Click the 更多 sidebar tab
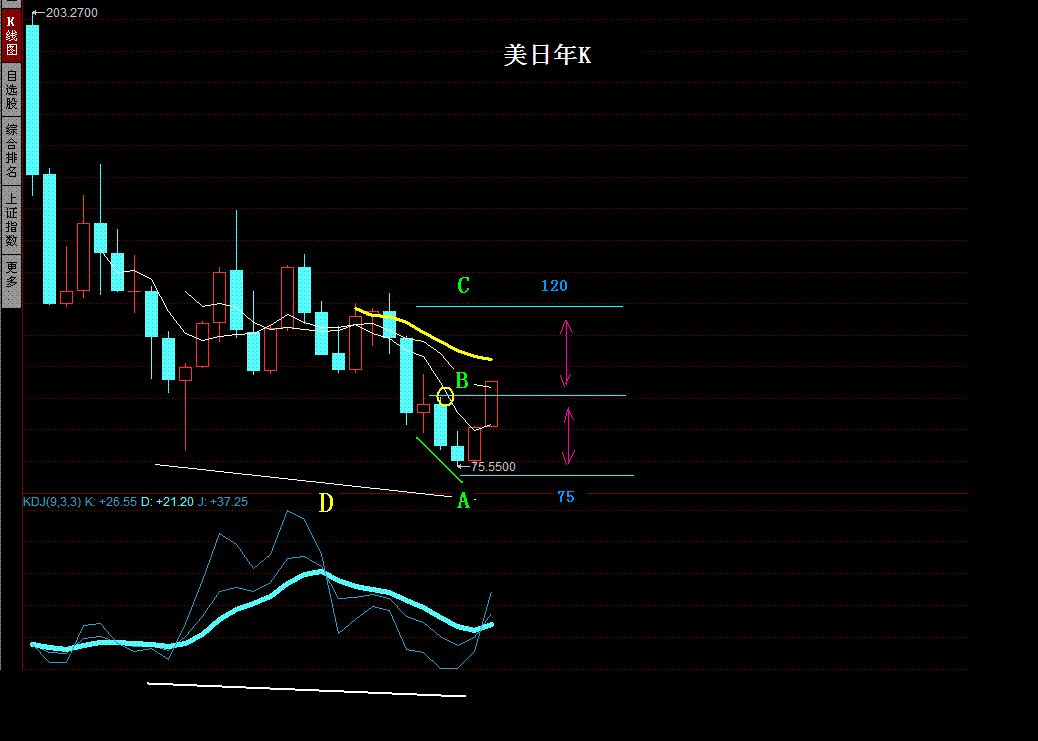The height and width of the screenshot is (741, 1038). pyautogui.click(x=11, y=281)
